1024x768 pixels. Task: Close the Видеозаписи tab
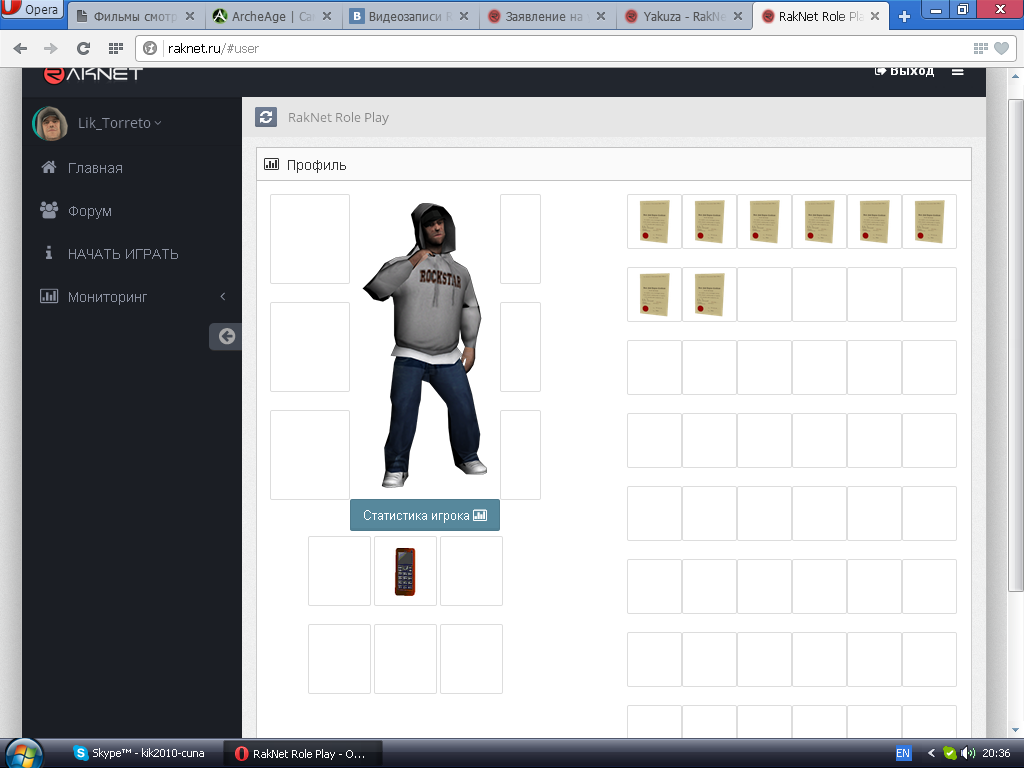pyautogui.click(x=464, y=16)
